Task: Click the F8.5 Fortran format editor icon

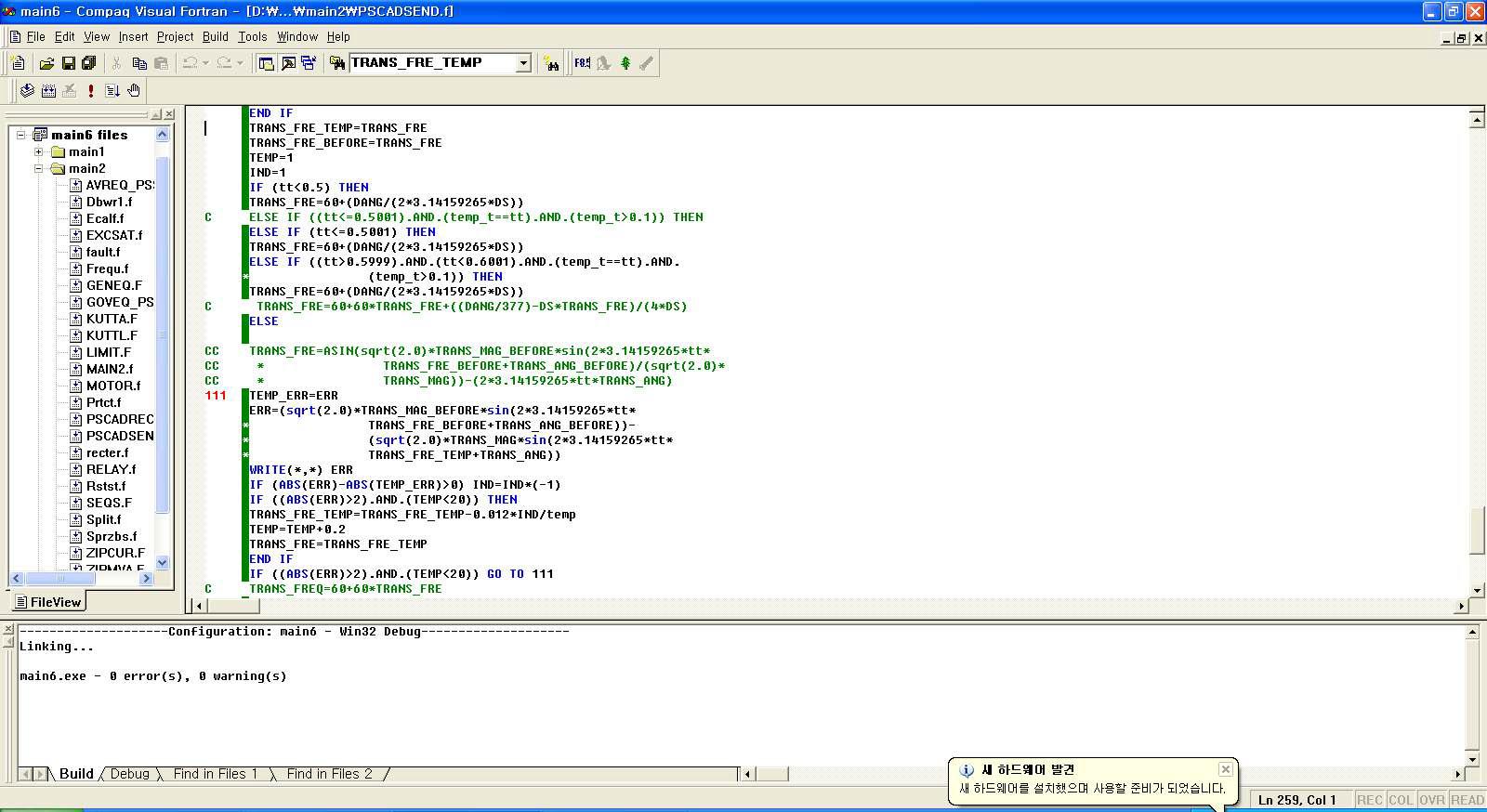Action: 582,63
